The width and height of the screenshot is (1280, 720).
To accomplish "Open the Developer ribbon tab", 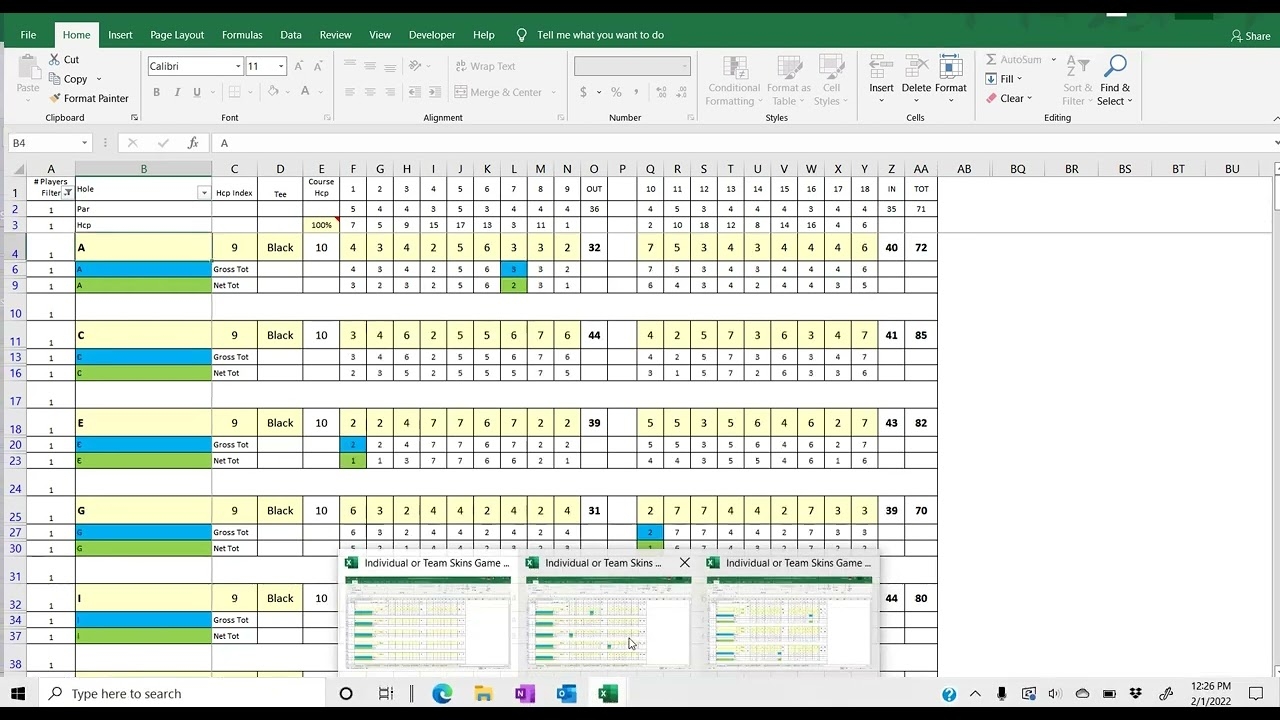I will click(432, 34).
